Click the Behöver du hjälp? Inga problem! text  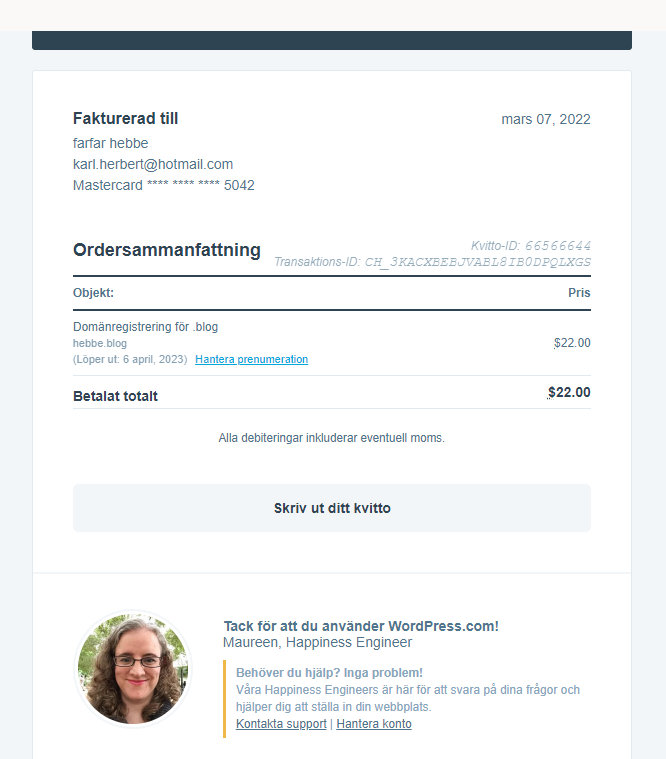click(329, 673)
